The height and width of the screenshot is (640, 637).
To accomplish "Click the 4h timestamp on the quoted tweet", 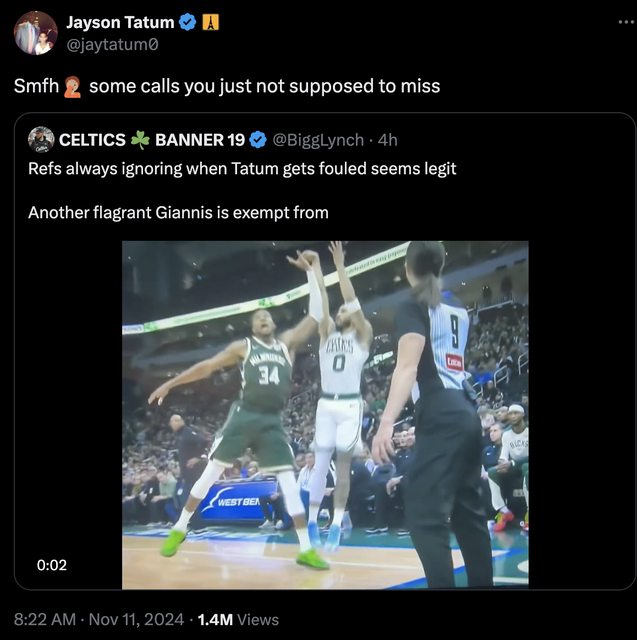I will [387, 139].
